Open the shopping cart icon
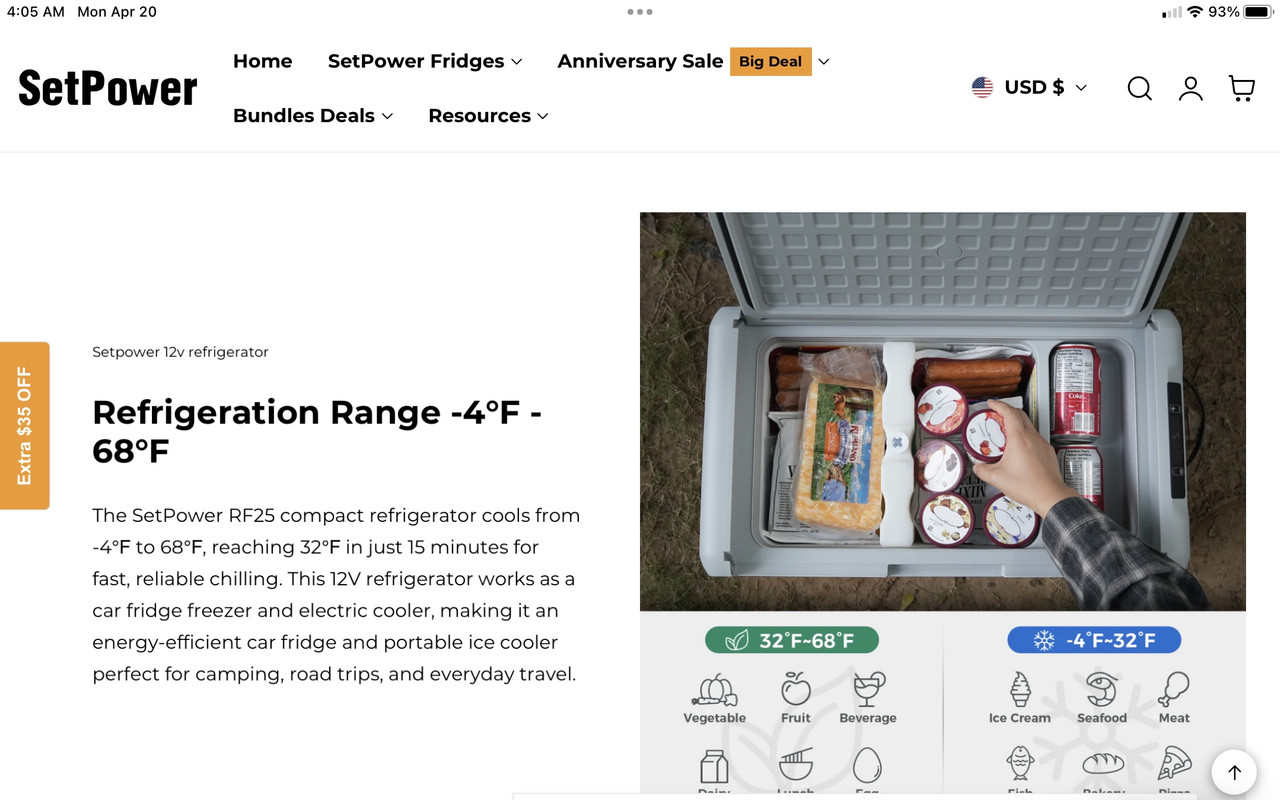 pyautogui.click(x=1242, y=88)
